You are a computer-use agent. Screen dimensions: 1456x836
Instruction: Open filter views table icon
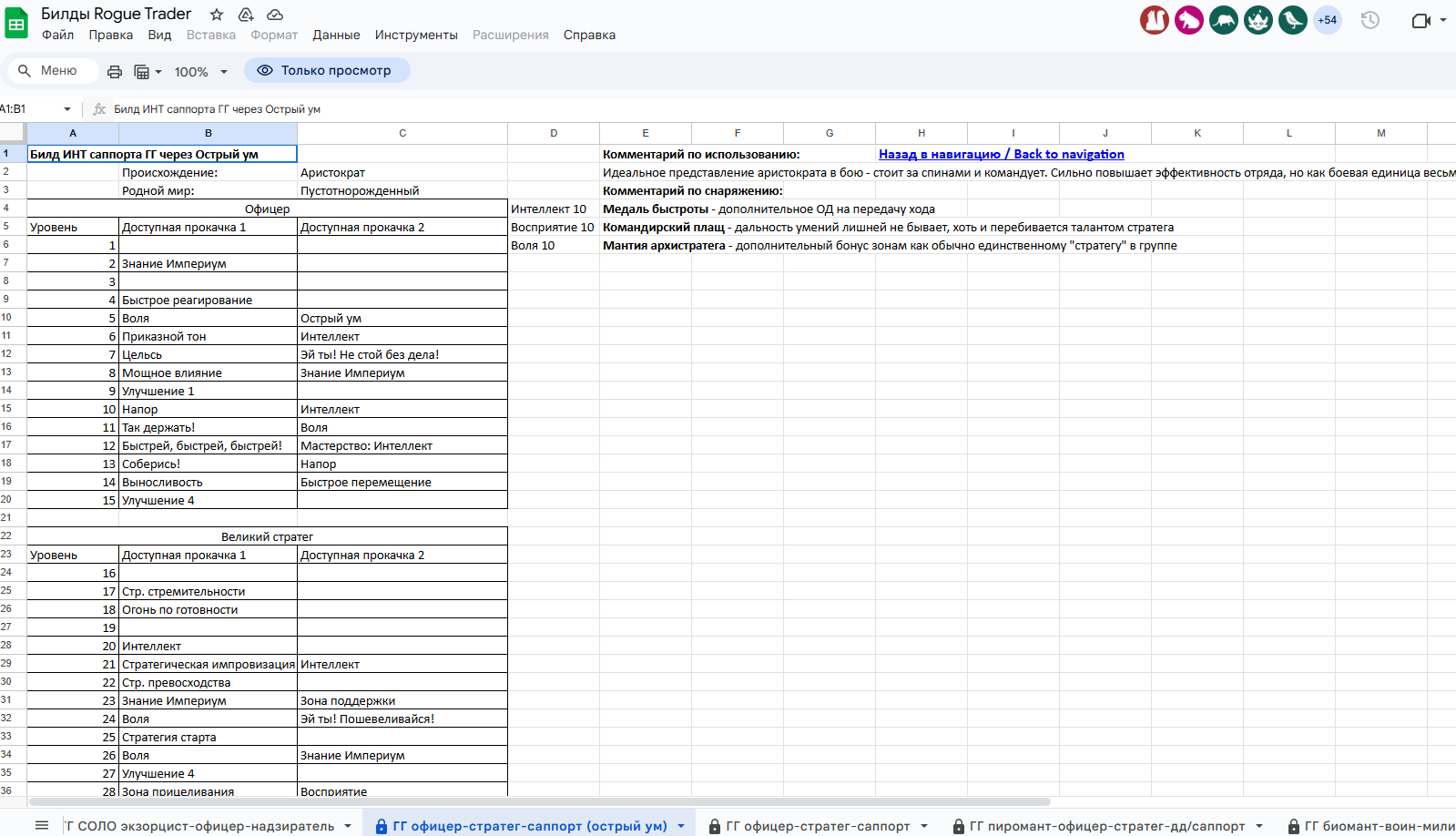141,71
